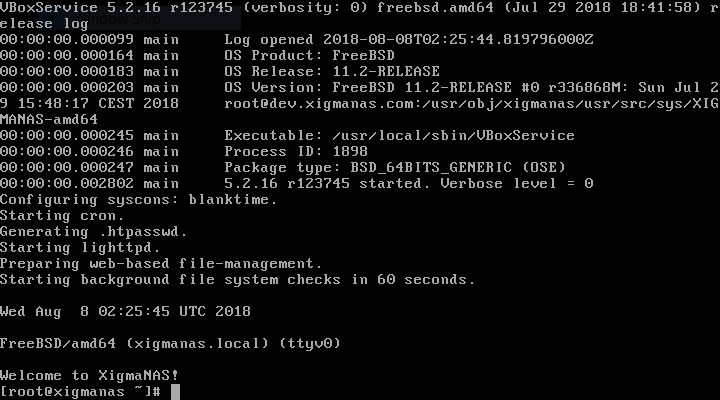Screen dimensions: 720x400
Task: Click the Preparing web-based file-management line
Action: (161, 263)
